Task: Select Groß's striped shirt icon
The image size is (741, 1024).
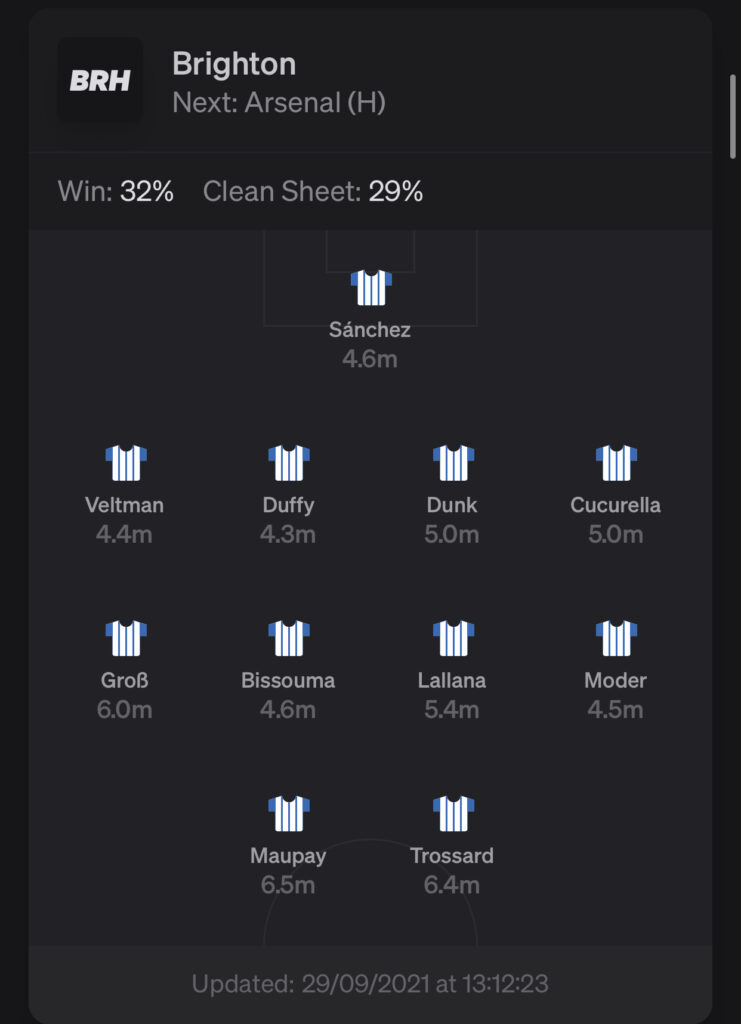Action: click(x=125, y=638)
